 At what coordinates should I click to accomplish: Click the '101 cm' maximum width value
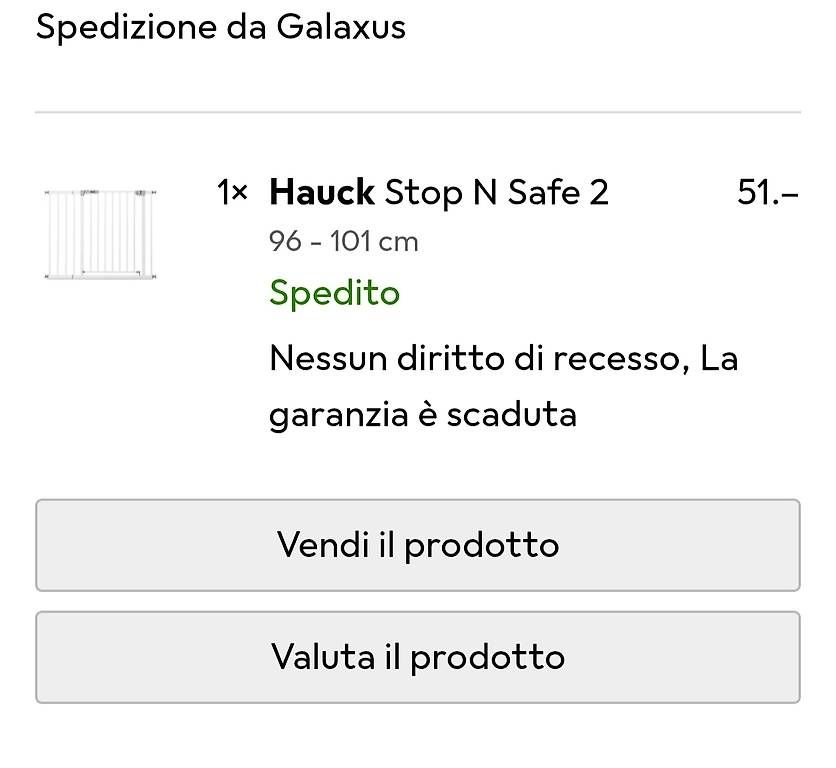pyautogui.click(x=374, y=242)
